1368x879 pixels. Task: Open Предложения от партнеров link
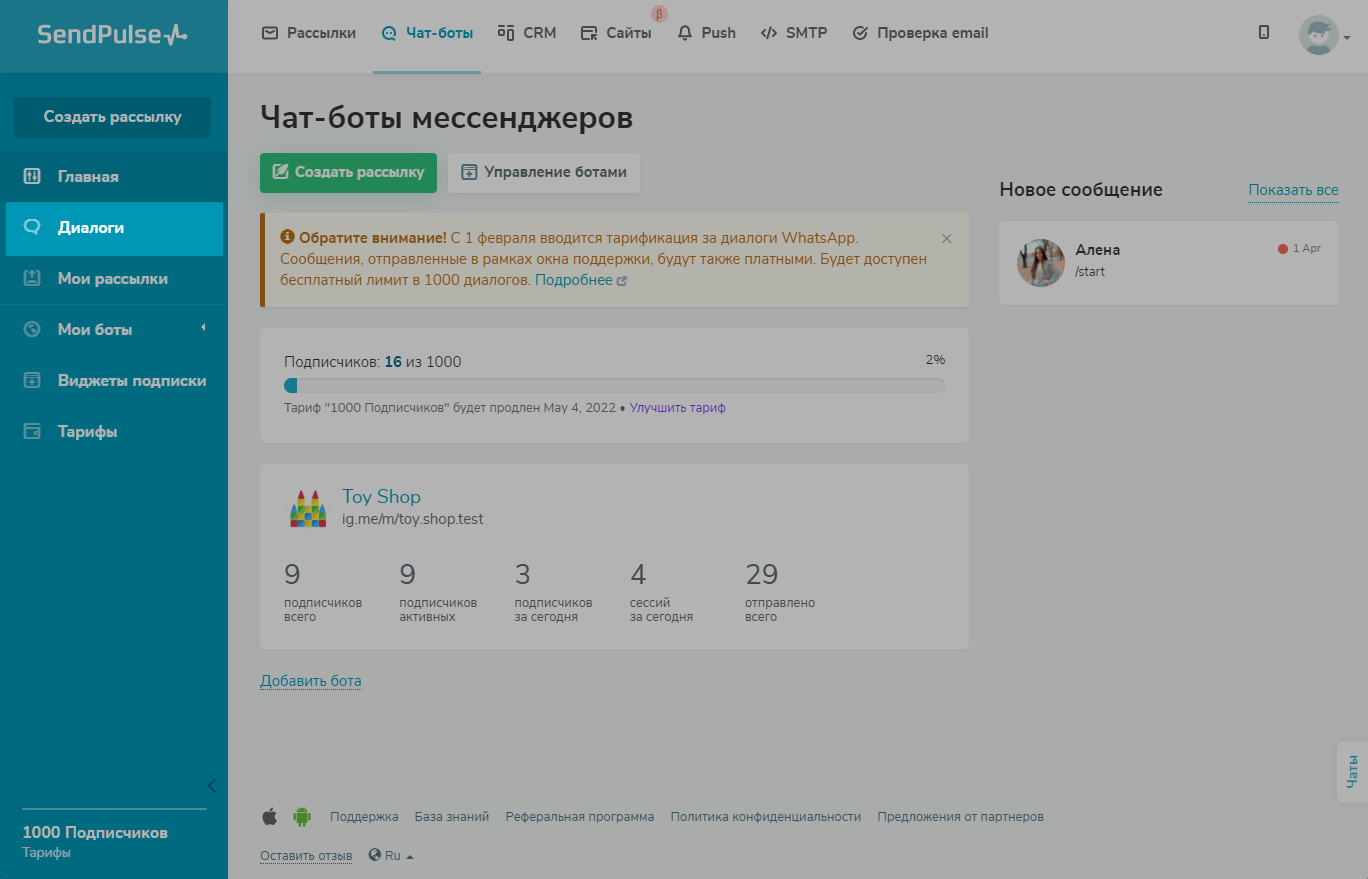[960, 817]
